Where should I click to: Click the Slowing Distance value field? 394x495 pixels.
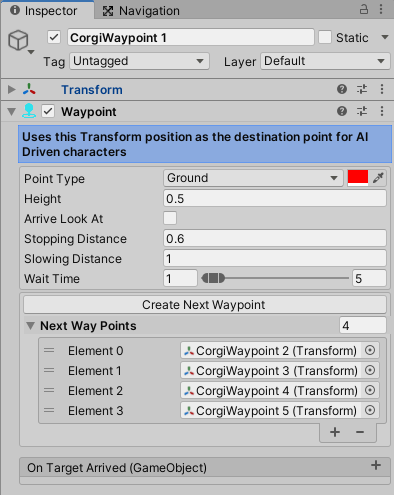click(x=275, y=259)
